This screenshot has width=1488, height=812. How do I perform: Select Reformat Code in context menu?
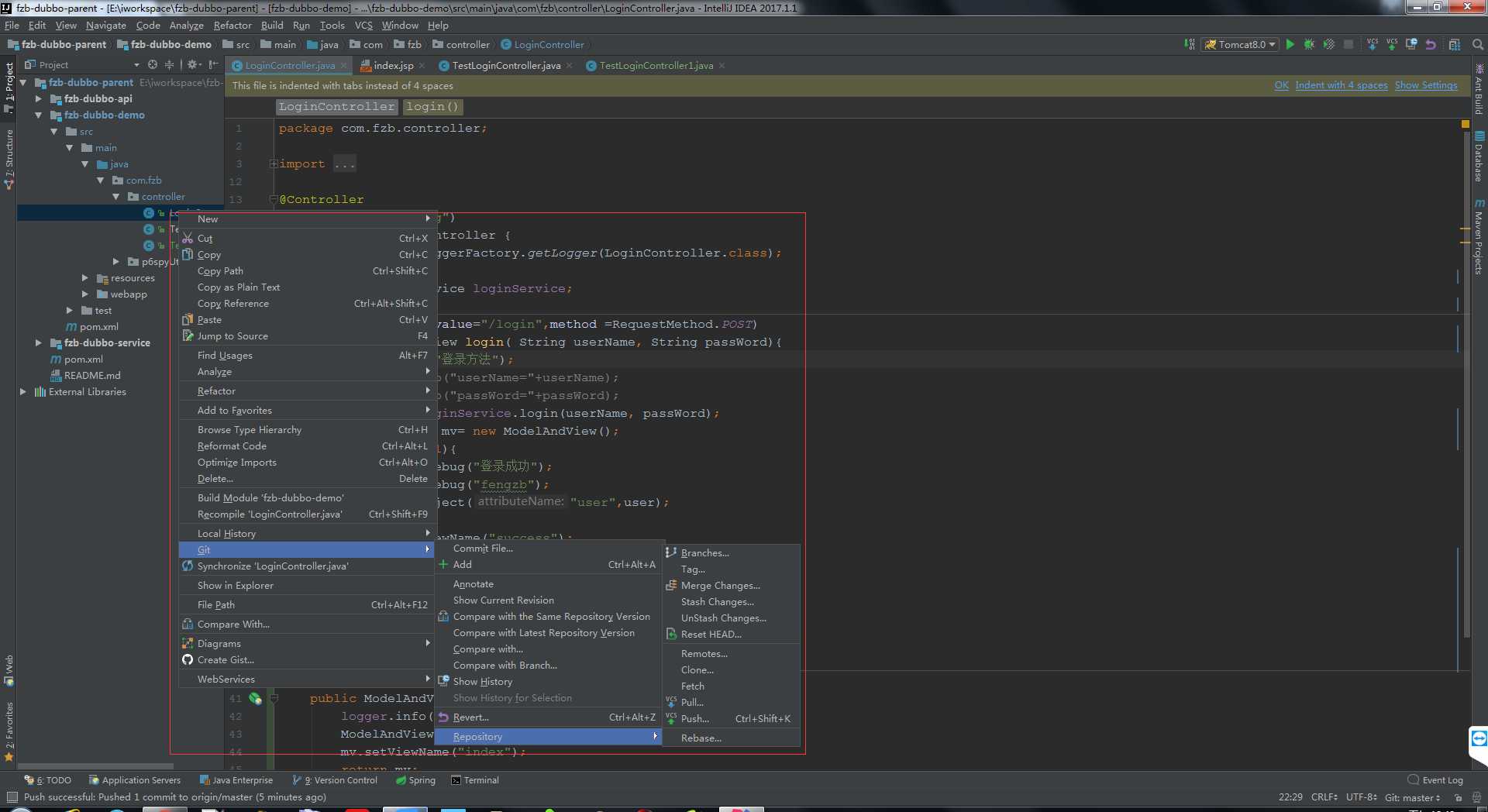click(308, 446)
